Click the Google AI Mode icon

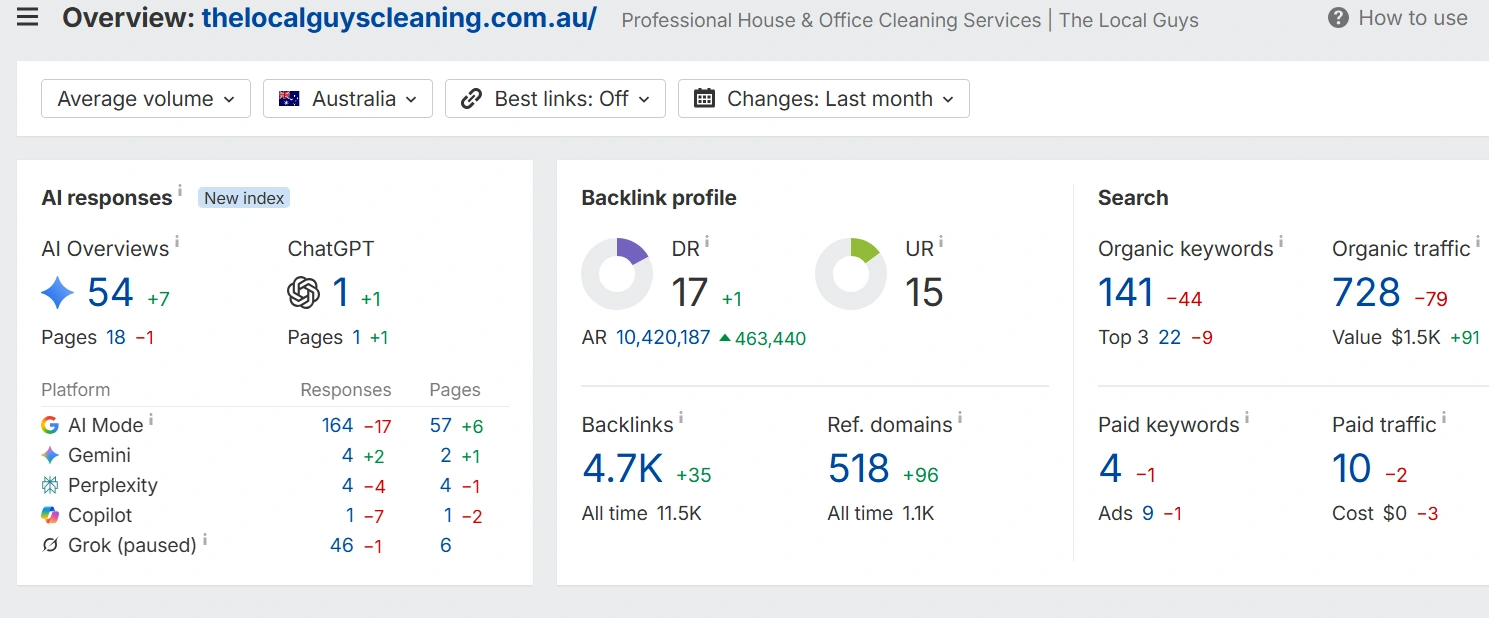point(50,425)
